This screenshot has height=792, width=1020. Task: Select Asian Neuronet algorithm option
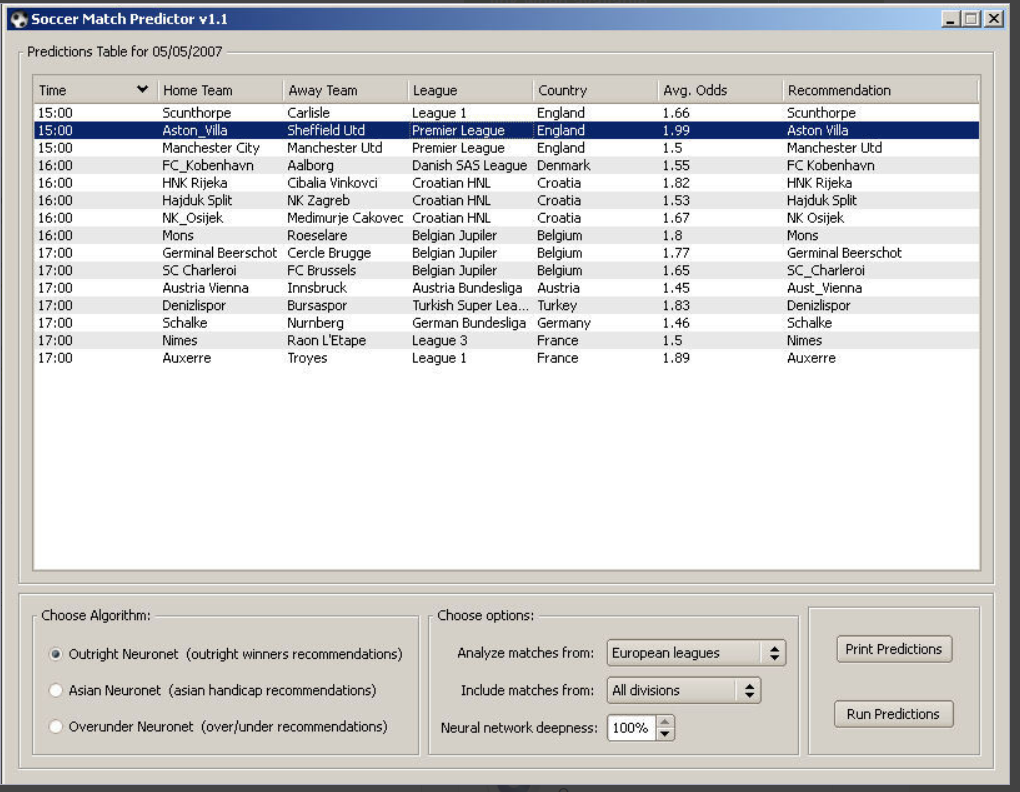click(x=56, y=690)
